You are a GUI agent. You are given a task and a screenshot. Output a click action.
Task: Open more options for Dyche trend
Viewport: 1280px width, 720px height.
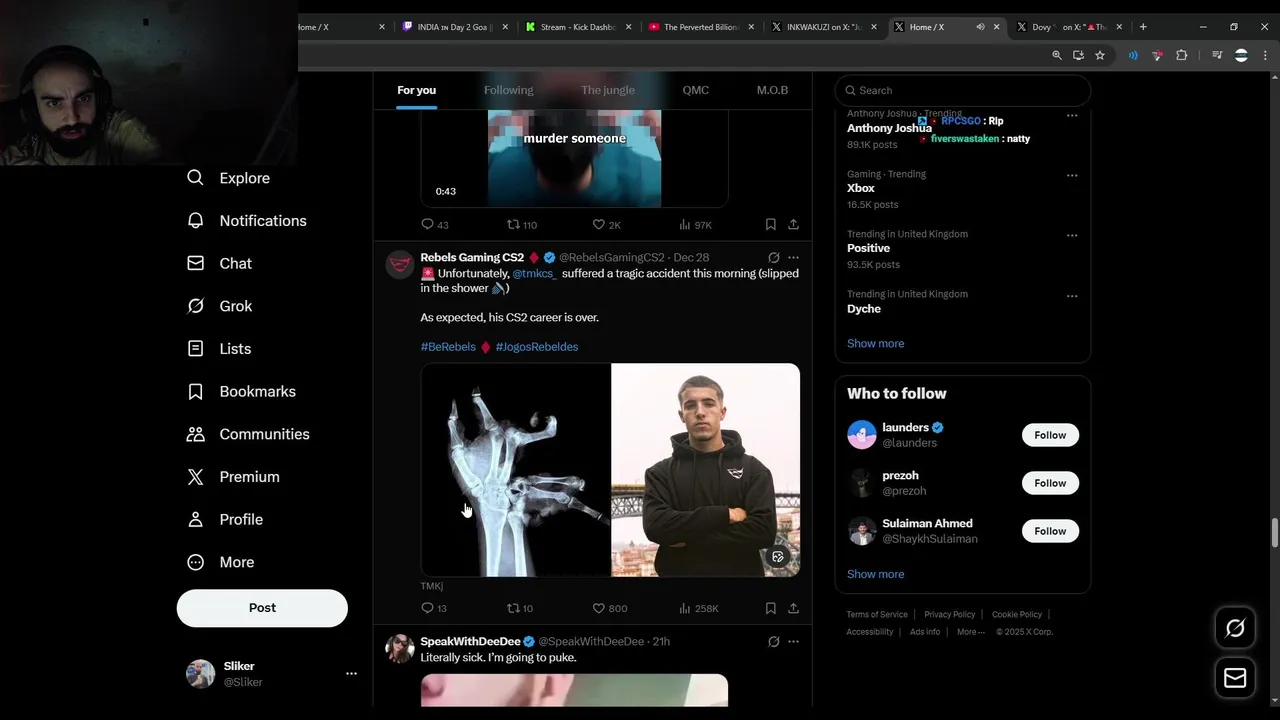[x=1072, y=296]
